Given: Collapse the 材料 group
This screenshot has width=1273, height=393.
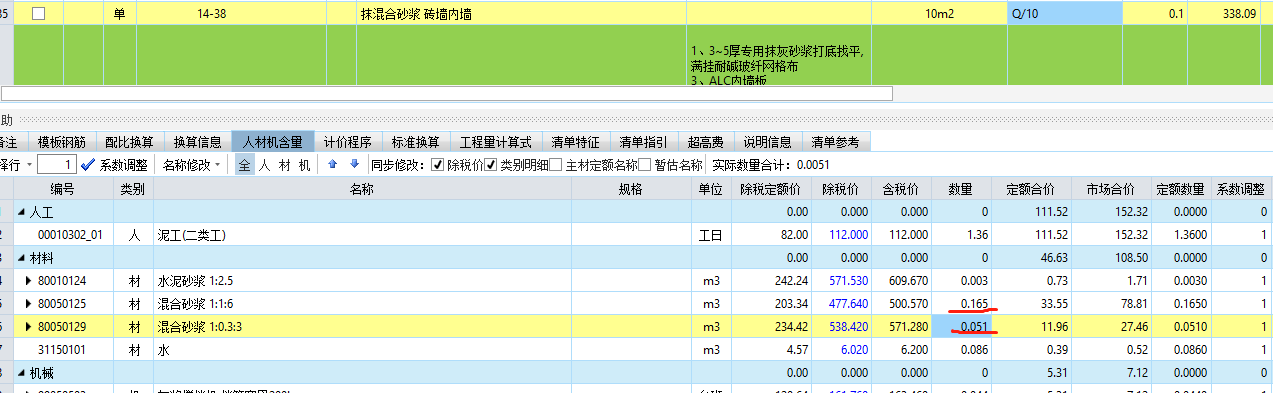Looking at the screenshot, I should 22,257.
